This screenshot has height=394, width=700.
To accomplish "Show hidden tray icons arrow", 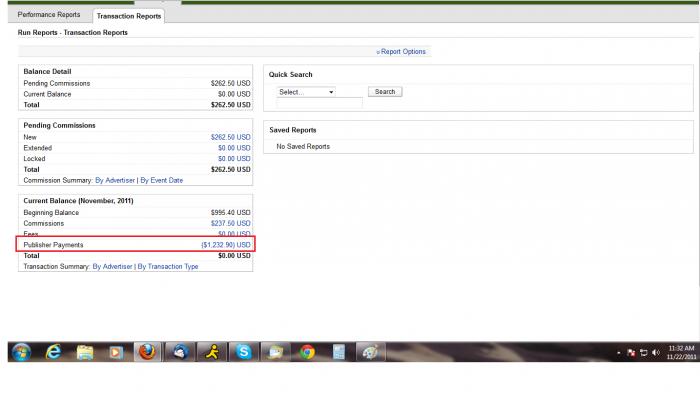I will (x=619, y=353).
